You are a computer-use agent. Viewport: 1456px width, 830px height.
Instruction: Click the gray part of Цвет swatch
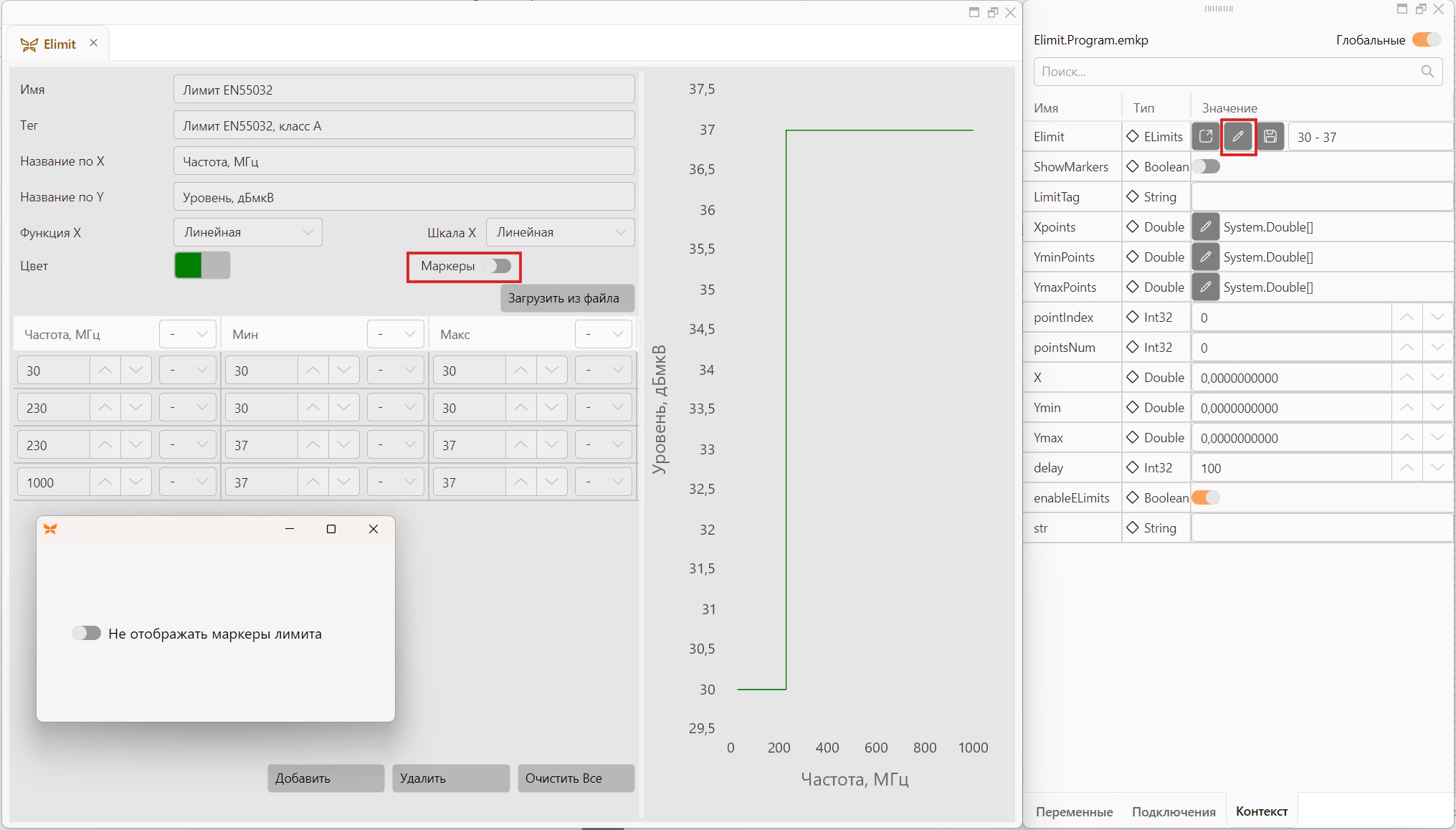tap(216, 265)
